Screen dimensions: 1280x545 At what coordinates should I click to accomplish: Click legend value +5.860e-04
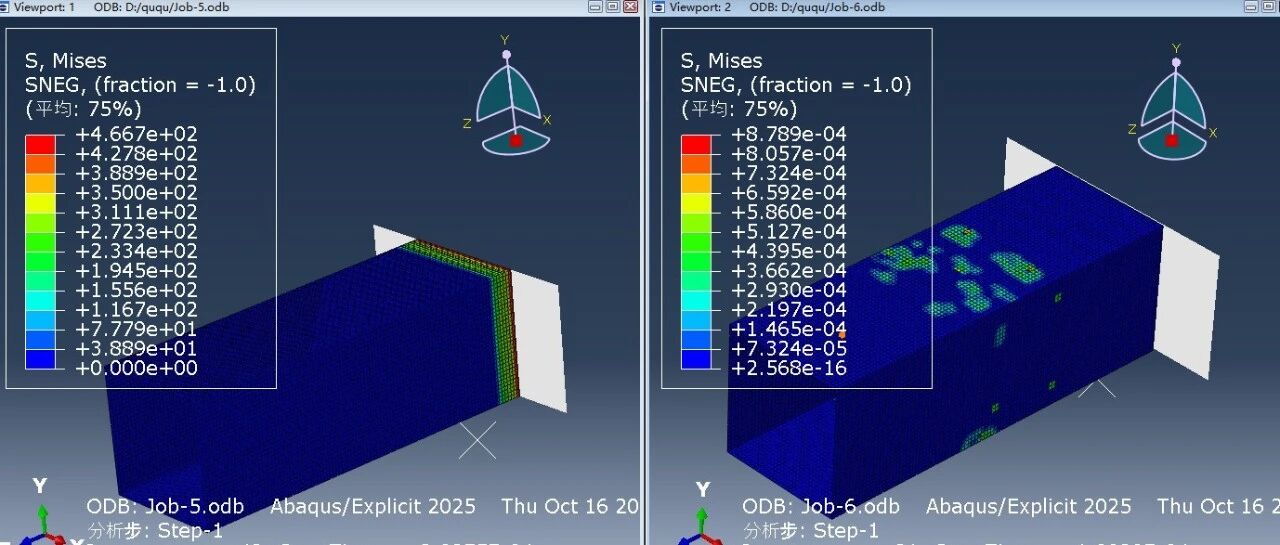(x=790, y=212)
